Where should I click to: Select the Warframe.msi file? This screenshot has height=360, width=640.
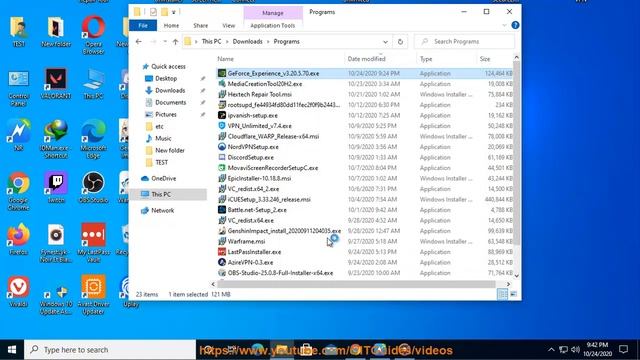246,241
